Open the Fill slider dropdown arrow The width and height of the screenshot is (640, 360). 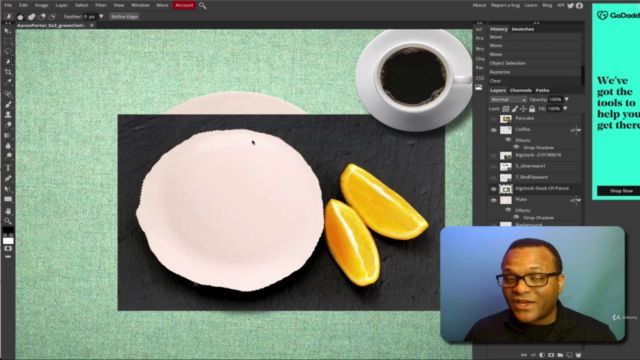tap(565, 109)
